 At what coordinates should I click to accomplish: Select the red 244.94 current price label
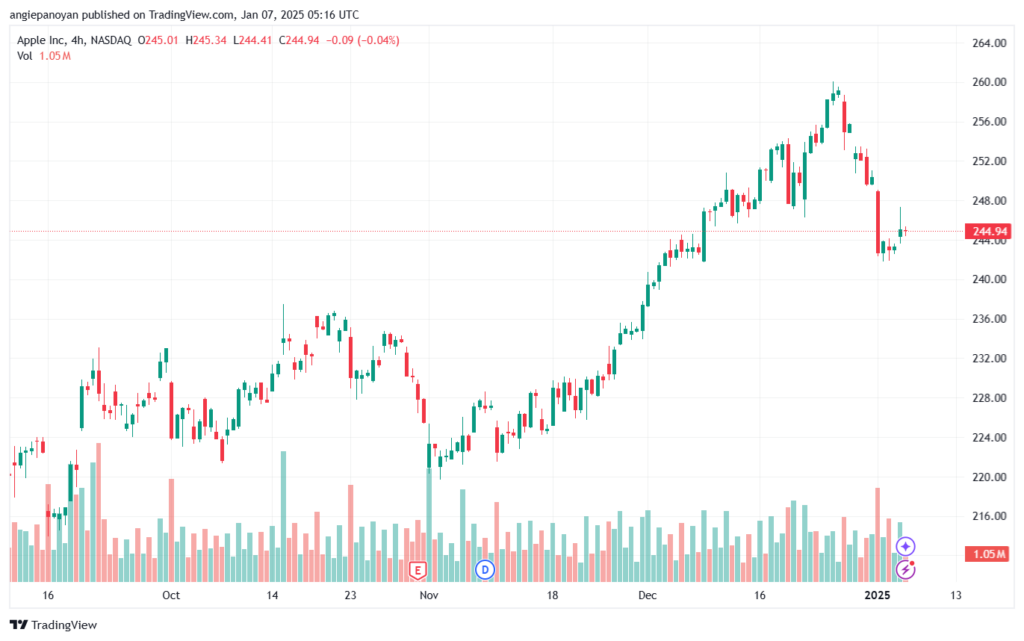[x=989, y=231]
